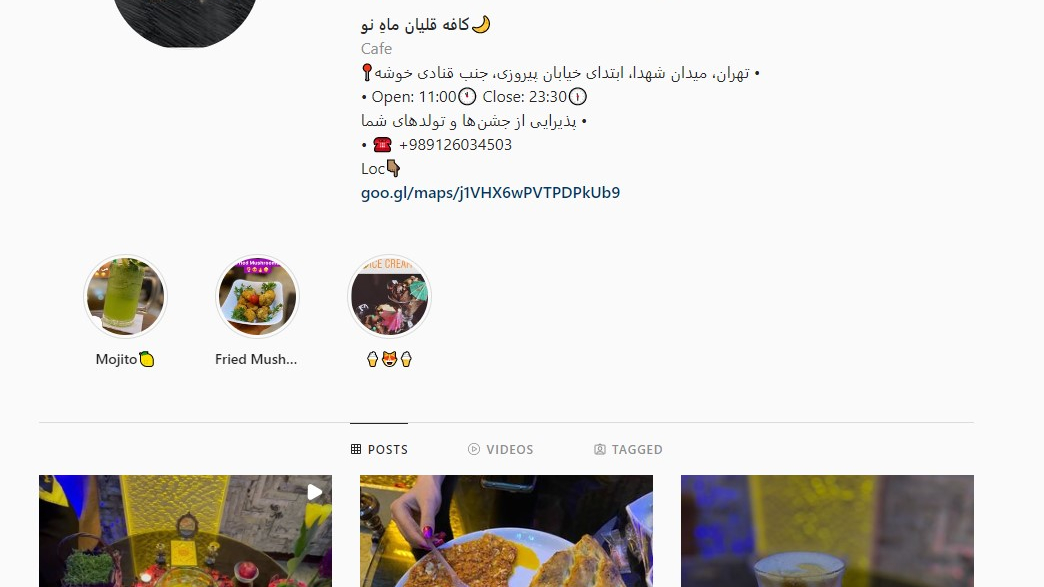Click the play icon beside VIDEOS
The width and height of the screenshot is (1044, 587).
[x=474, y=449]
